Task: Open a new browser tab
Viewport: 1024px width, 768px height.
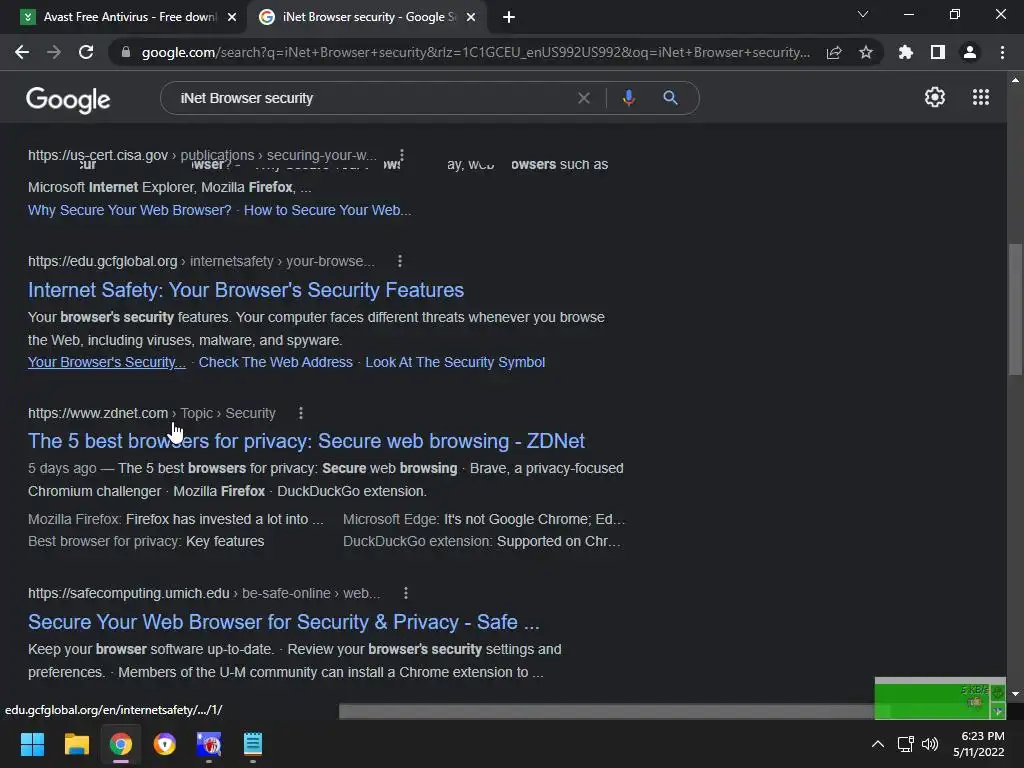Action: click(x=509, y=17)
